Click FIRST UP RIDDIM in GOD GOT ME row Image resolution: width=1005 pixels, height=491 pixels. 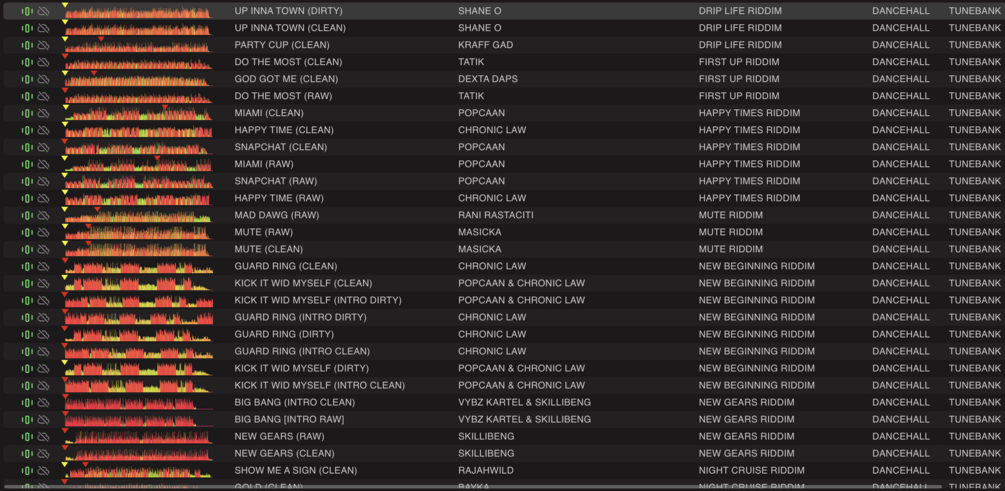(x=739, y=79)
